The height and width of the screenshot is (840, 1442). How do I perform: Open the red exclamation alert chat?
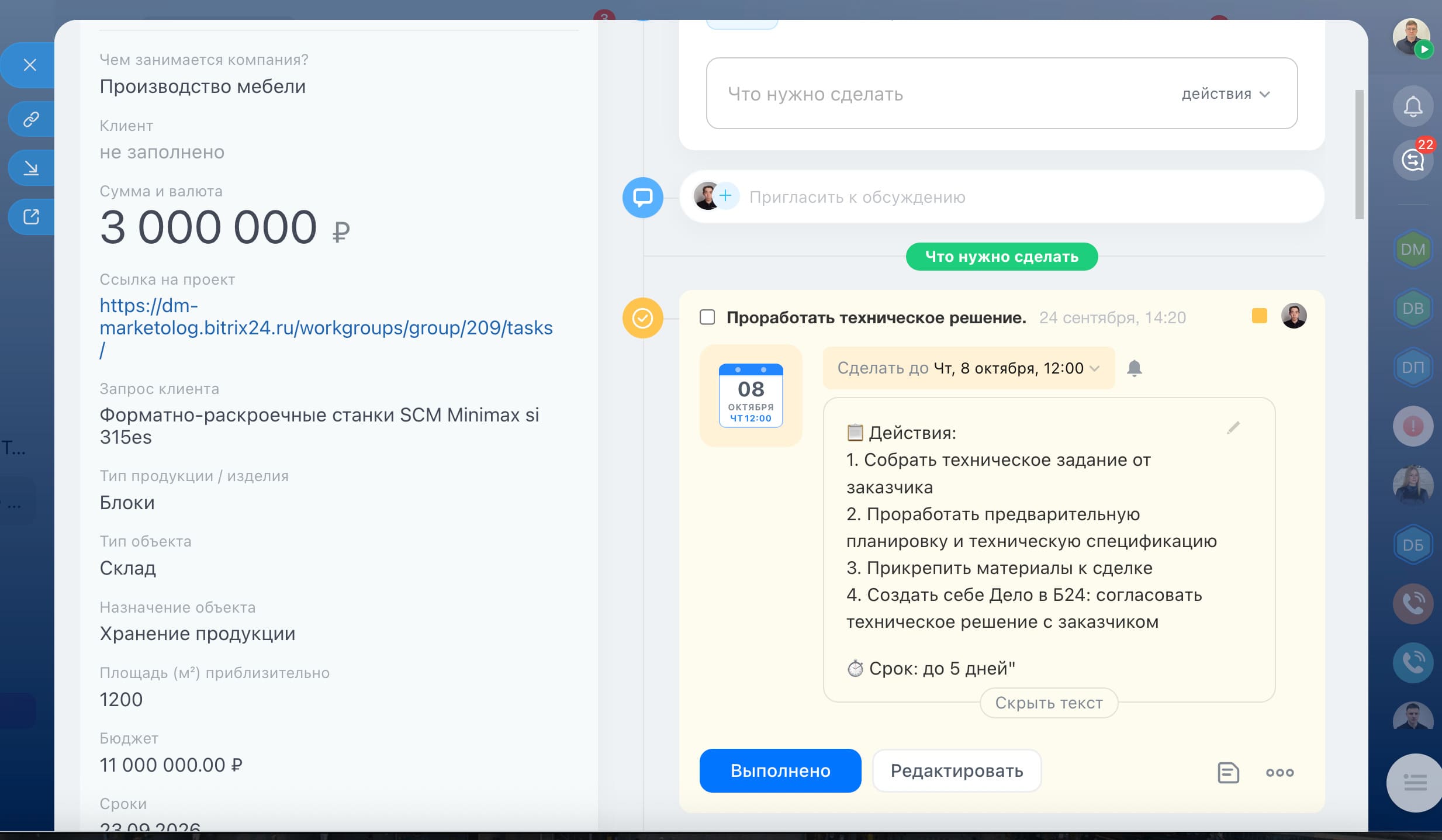coord(1413,426)
